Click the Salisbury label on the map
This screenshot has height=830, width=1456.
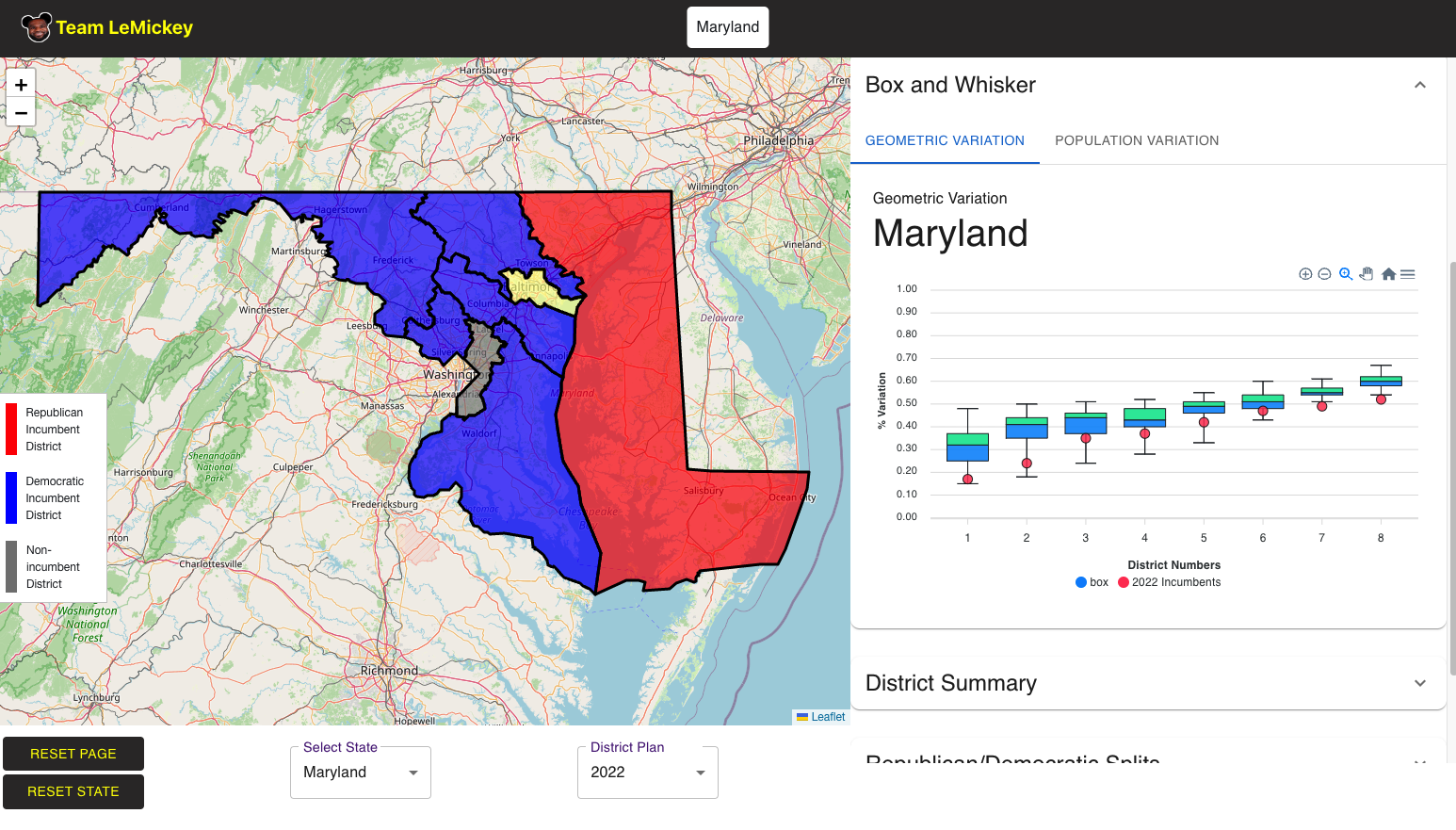tap(704, 491)
